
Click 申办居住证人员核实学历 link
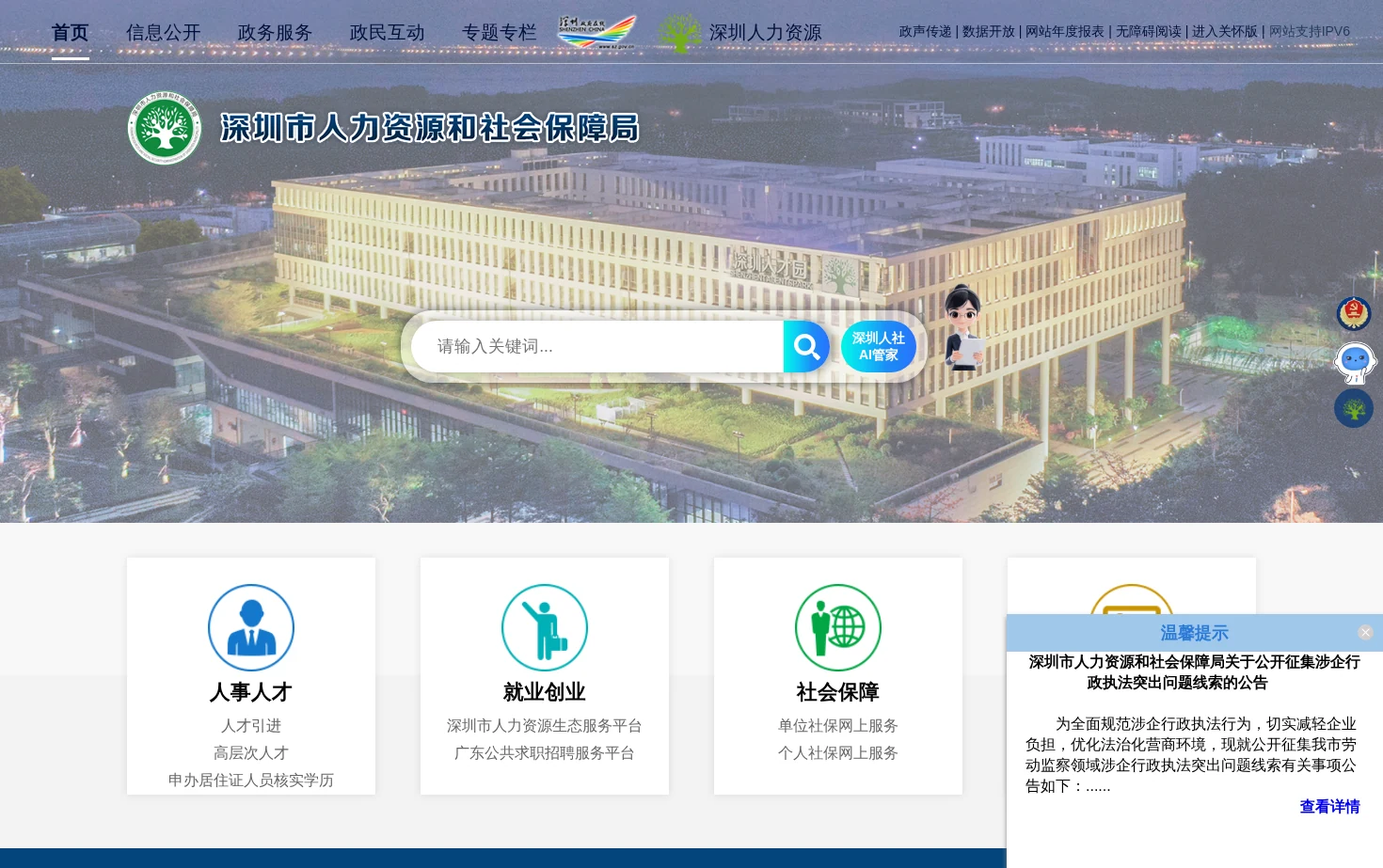click(251, 781)
